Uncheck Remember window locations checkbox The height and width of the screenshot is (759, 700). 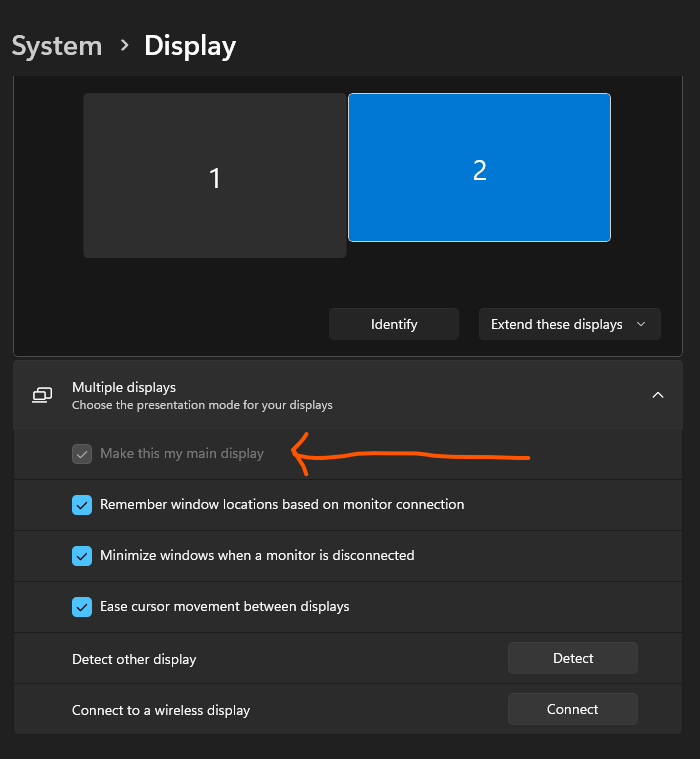point(82,505)
